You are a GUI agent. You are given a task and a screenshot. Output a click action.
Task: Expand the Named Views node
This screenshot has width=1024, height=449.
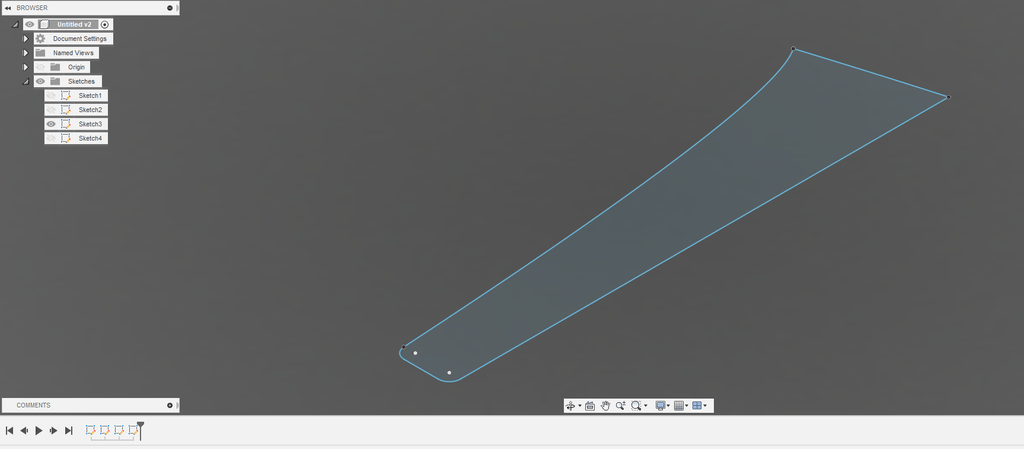click(x=26, y=53)
